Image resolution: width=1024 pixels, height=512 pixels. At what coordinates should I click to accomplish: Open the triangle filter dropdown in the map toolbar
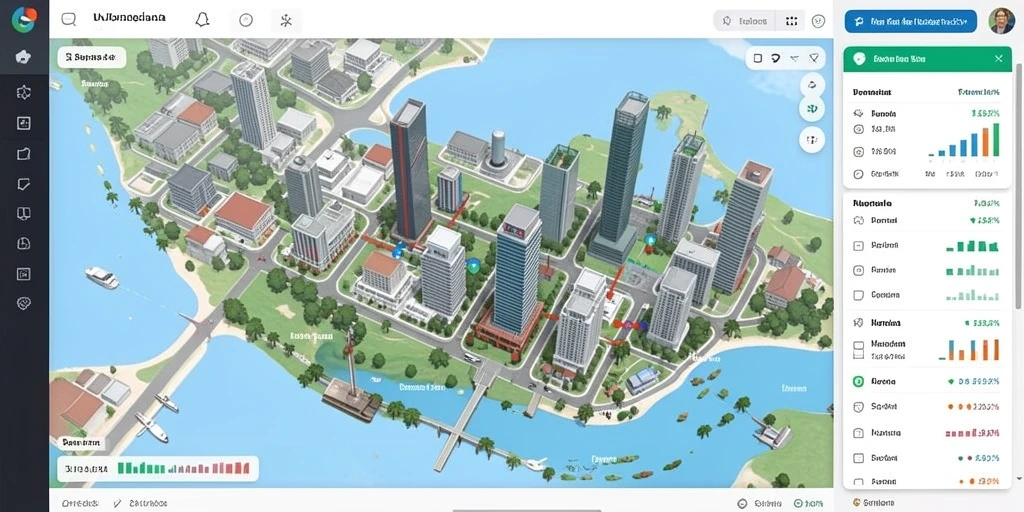coord(814,58)
